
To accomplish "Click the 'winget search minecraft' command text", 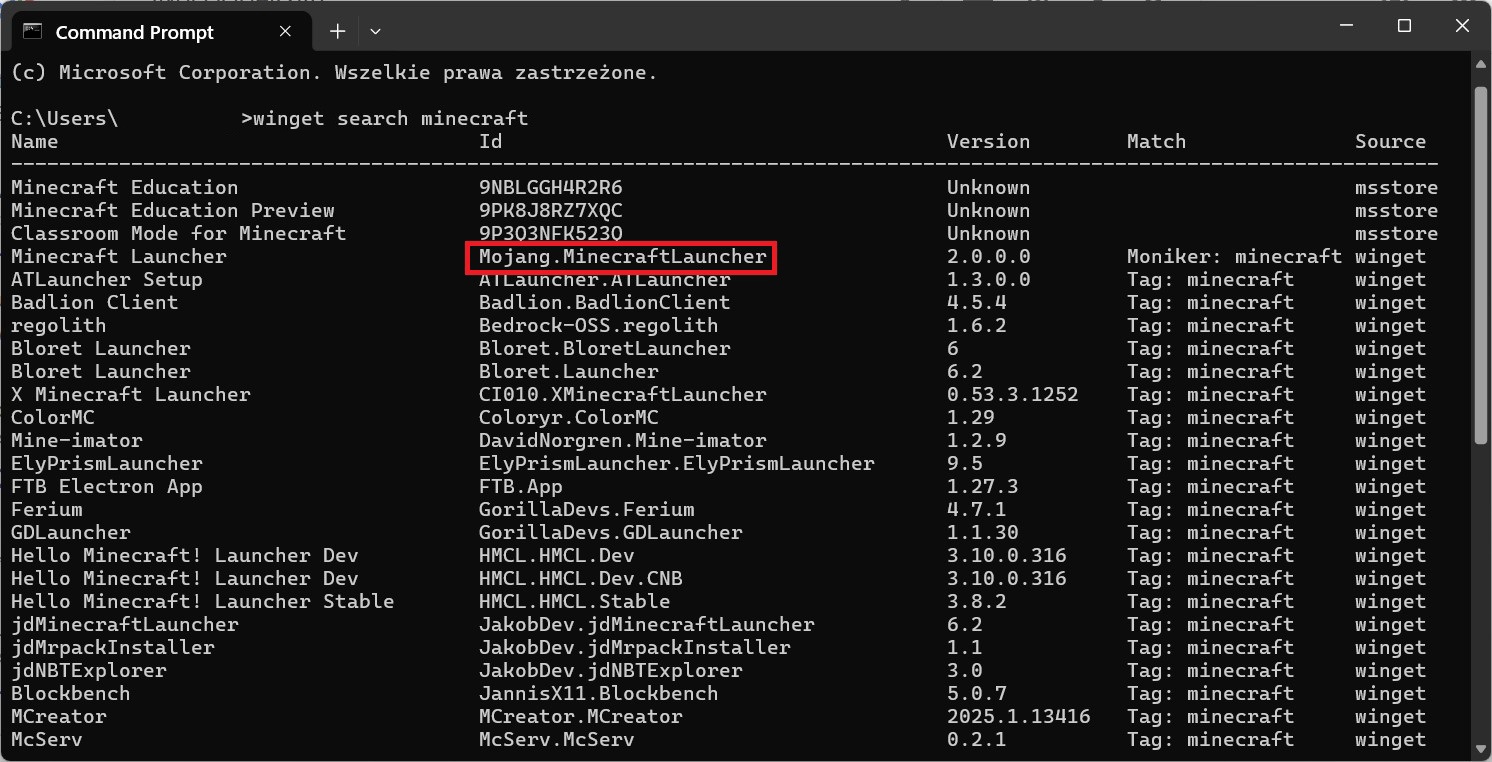I will [390, 119].
